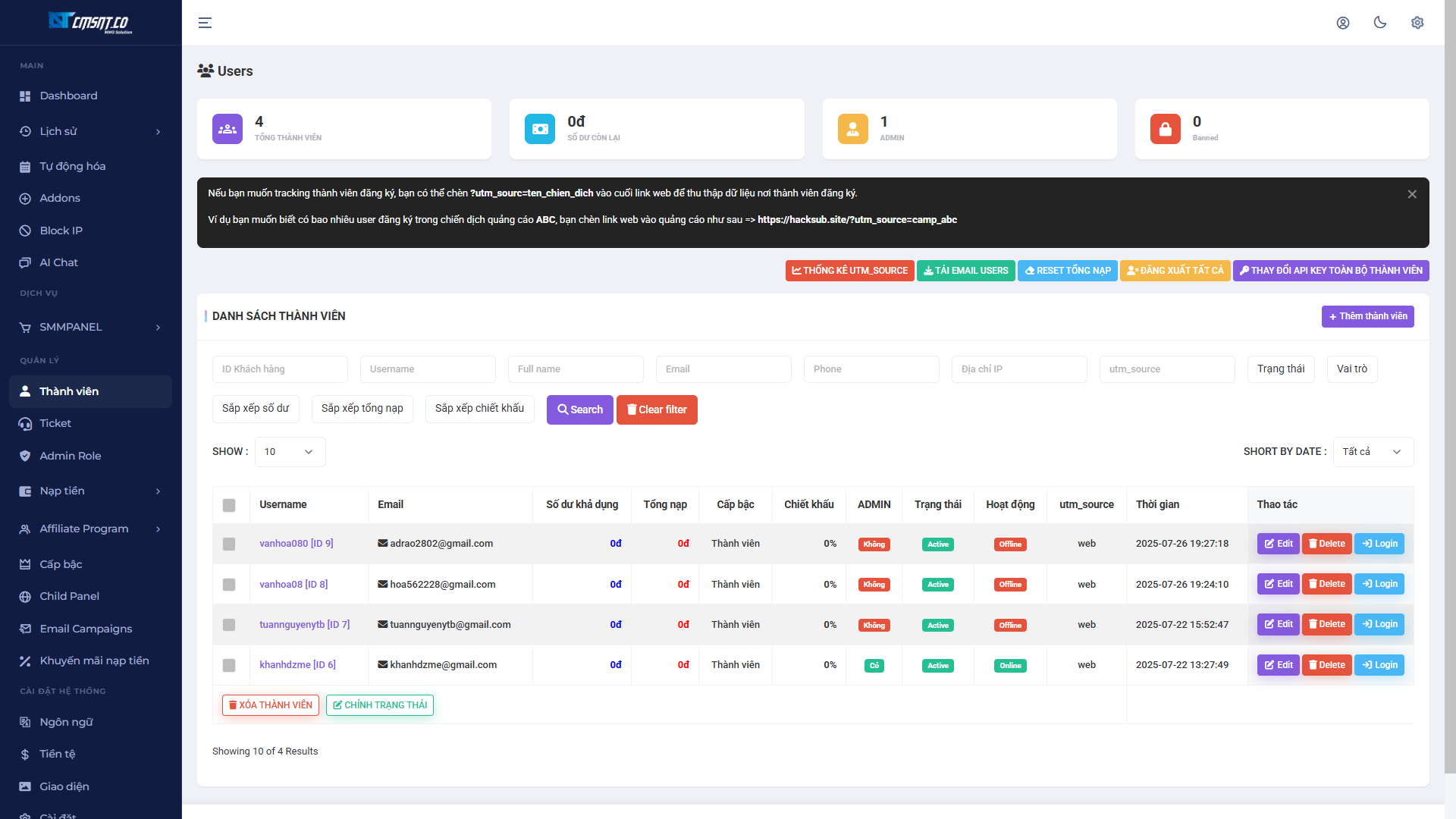
Task: Click ĐĂNG XUẤT TẤT CẢ button
Action: [1175, 271]
